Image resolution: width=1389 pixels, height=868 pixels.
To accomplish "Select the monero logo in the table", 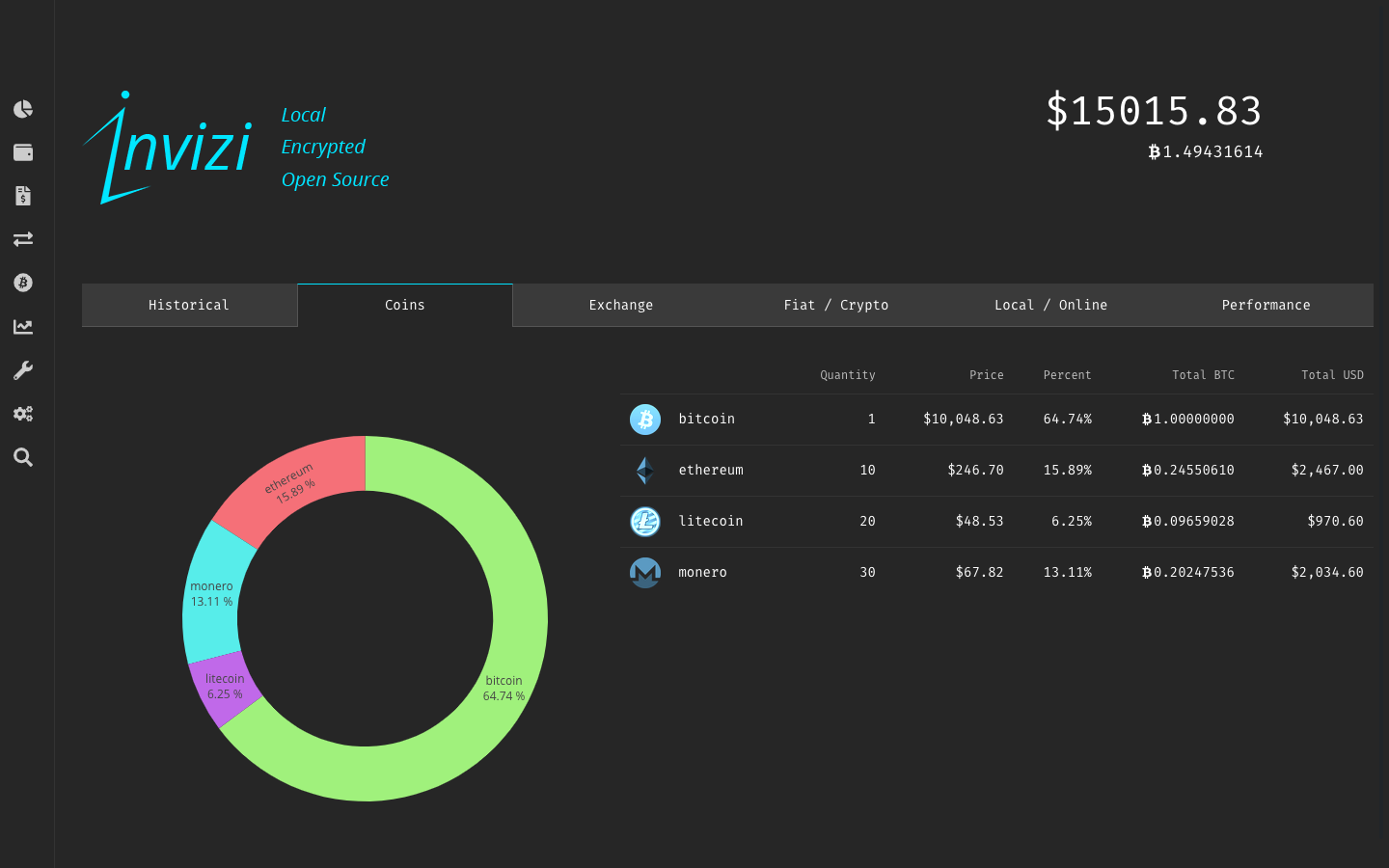I will pyautogui.click(x=645, y=572).
